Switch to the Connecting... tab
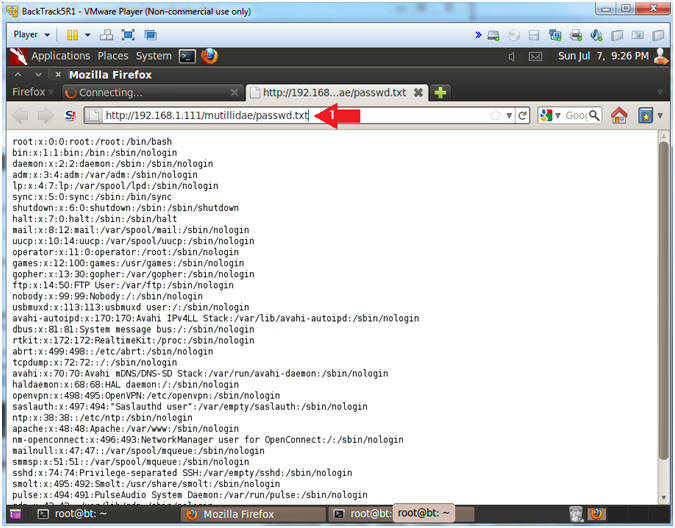Image resolution: width=675 pixels, height=528 pixels. tap(146, 93)
